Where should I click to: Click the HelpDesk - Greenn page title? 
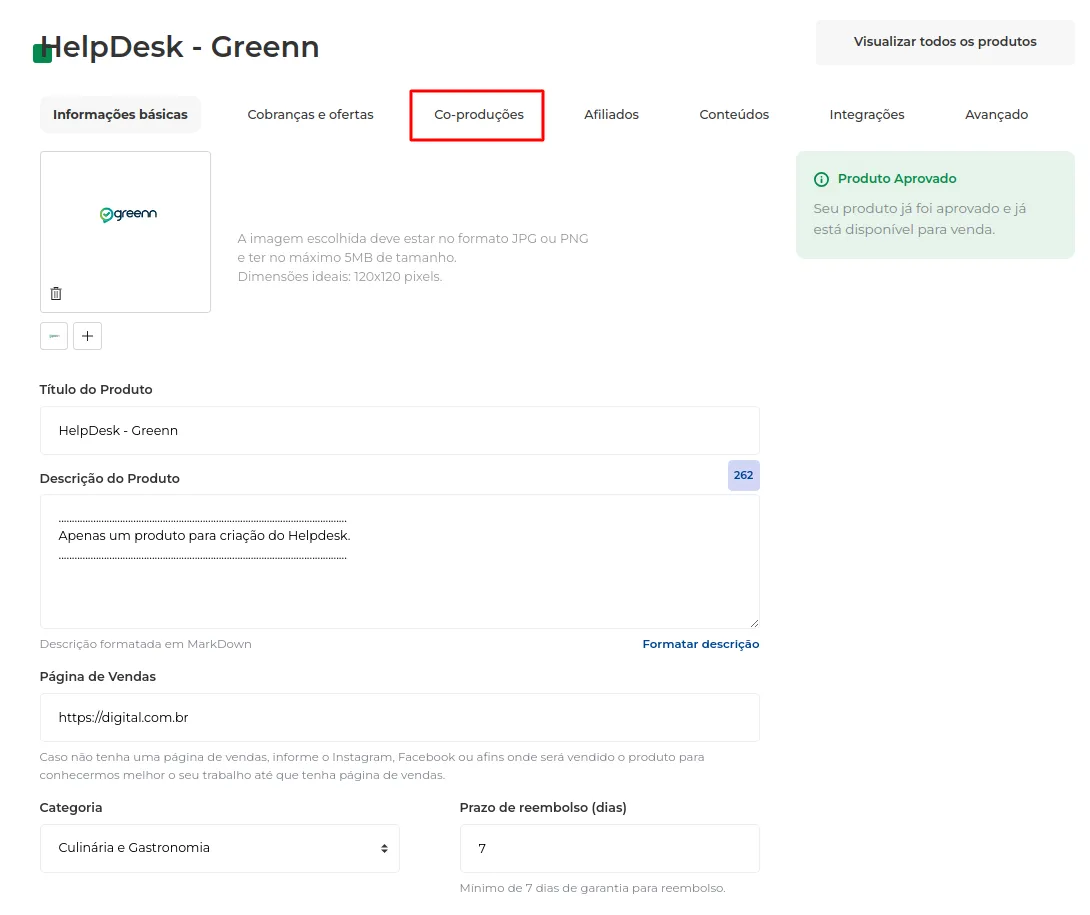coord(181,47)
